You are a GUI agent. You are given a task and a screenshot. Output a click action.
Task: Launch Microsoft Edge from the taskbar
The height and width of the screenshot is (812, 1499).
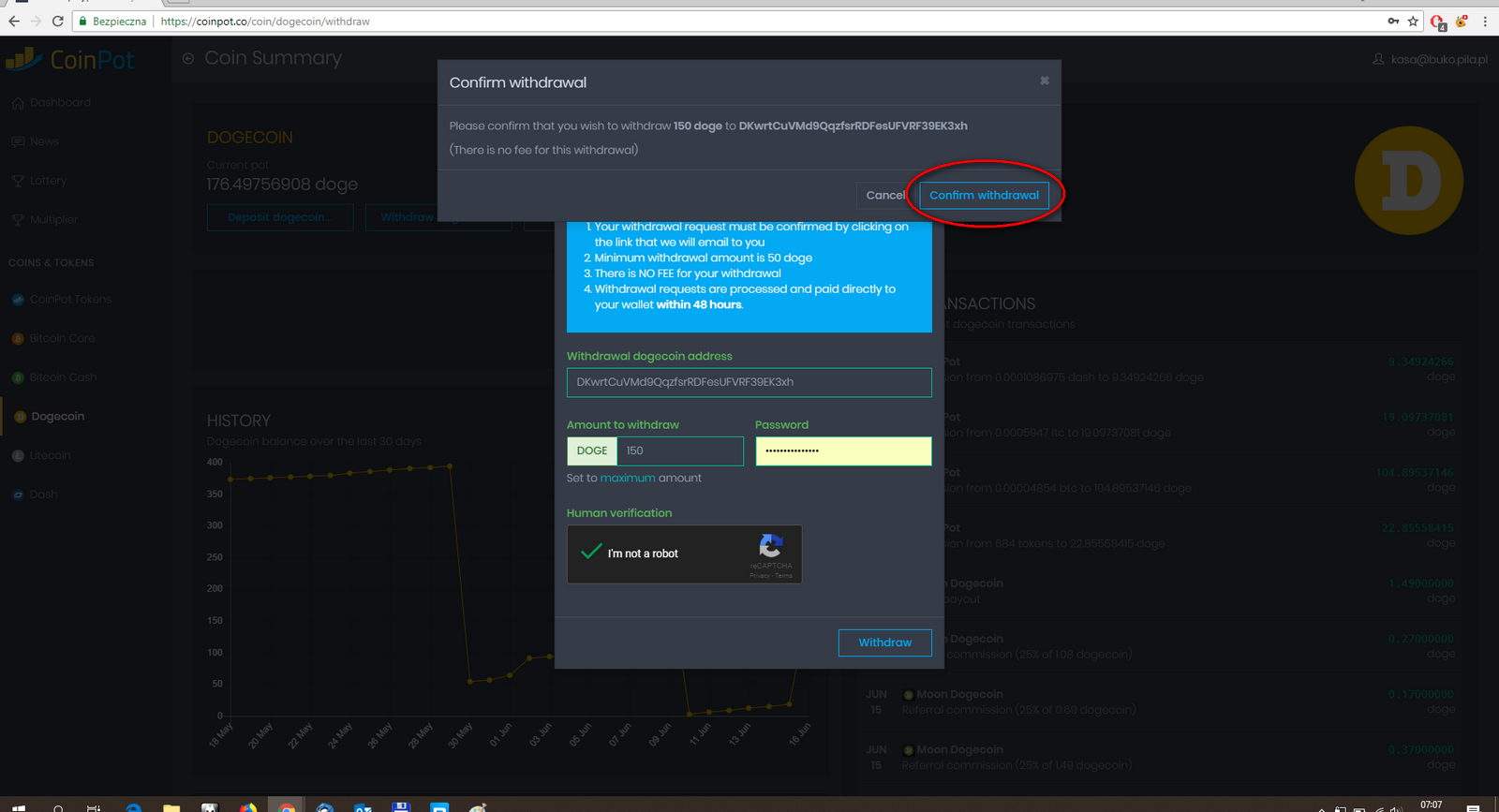[x=133, y=807]
